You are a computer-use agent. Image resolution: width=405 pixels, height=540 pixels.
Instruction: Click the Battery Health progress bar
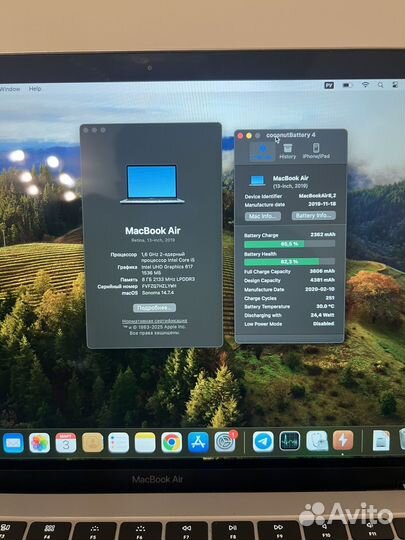289,262
